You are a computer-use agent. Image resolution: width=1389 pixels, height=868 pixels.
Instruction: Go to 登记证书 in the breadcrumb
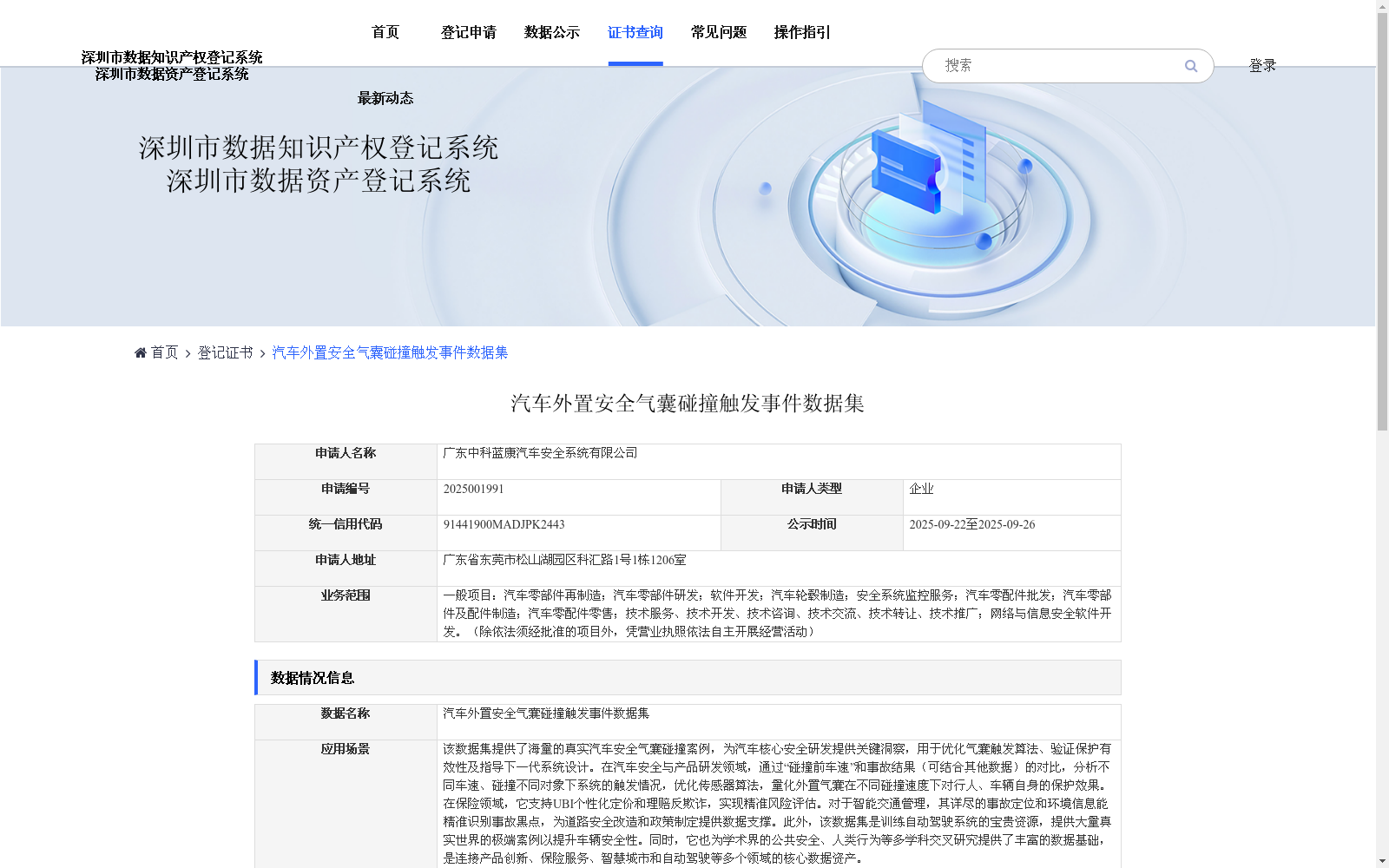point(225,352)
